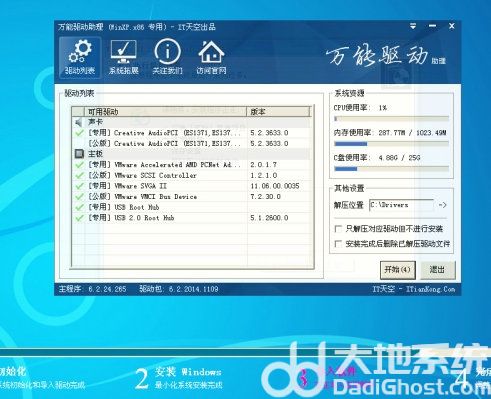The height and width of the screenshot is (399, 491).
Task: Click the 关注我们 info icon
Action: 167,57
